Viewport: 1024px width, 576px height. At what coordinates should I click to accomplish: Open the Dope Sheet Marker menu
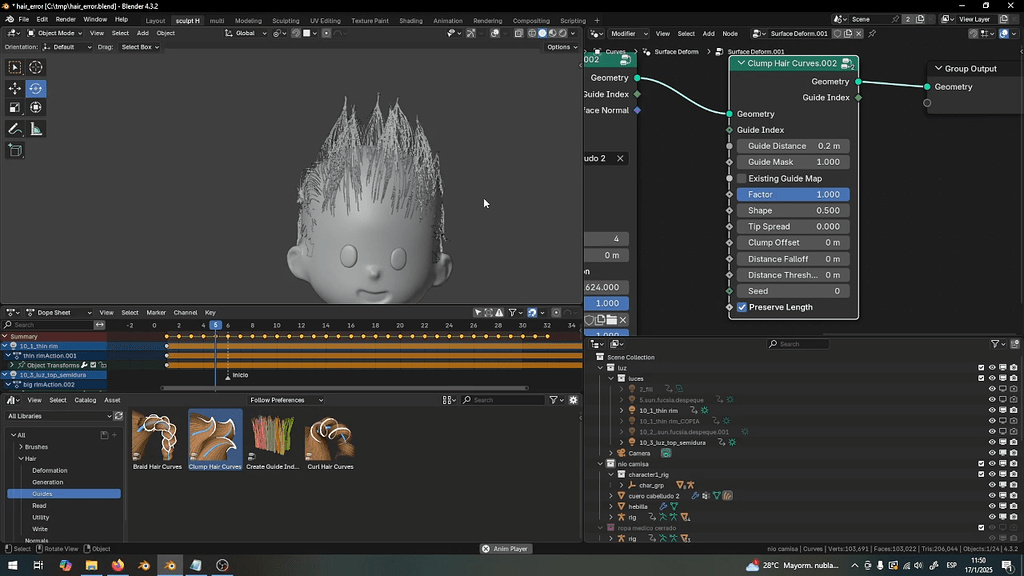pos(156,312)
